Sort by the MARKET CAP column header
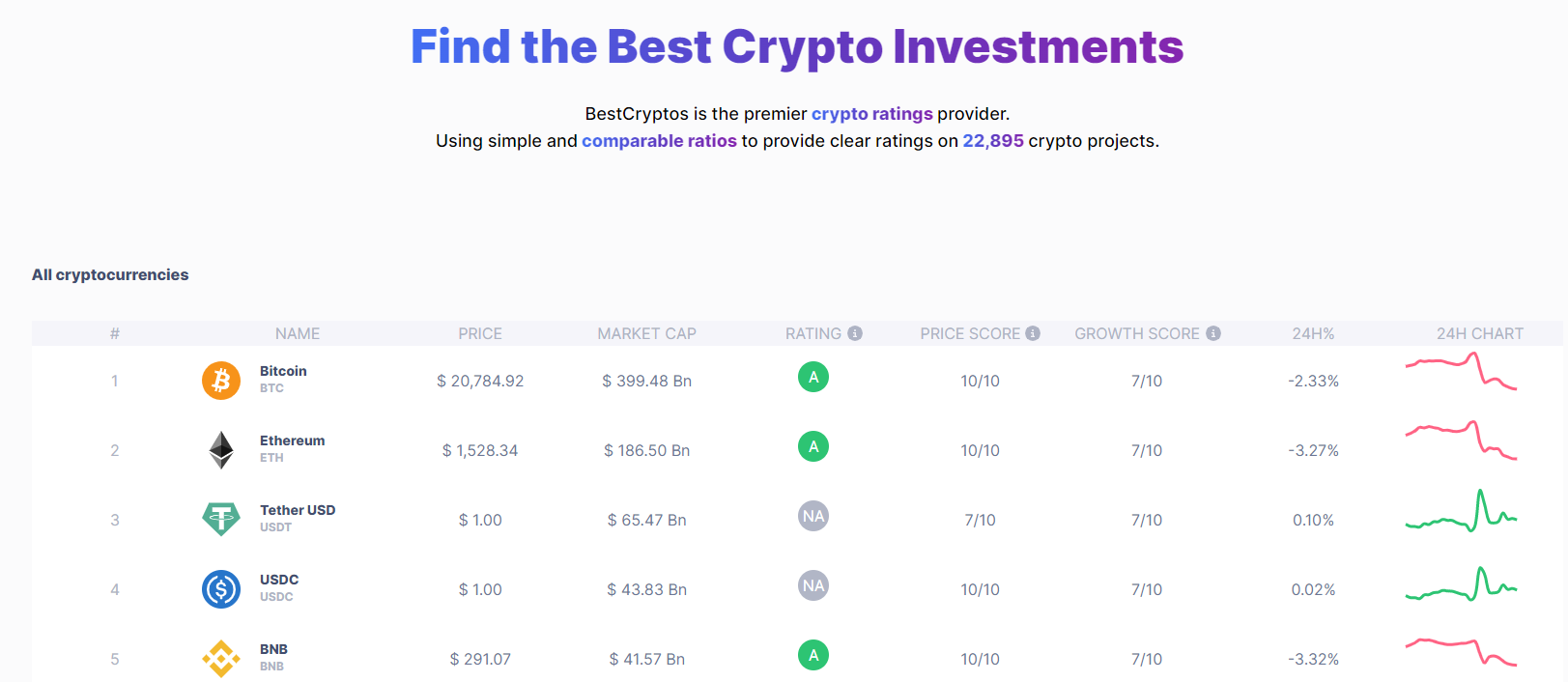 coord(646,332)
